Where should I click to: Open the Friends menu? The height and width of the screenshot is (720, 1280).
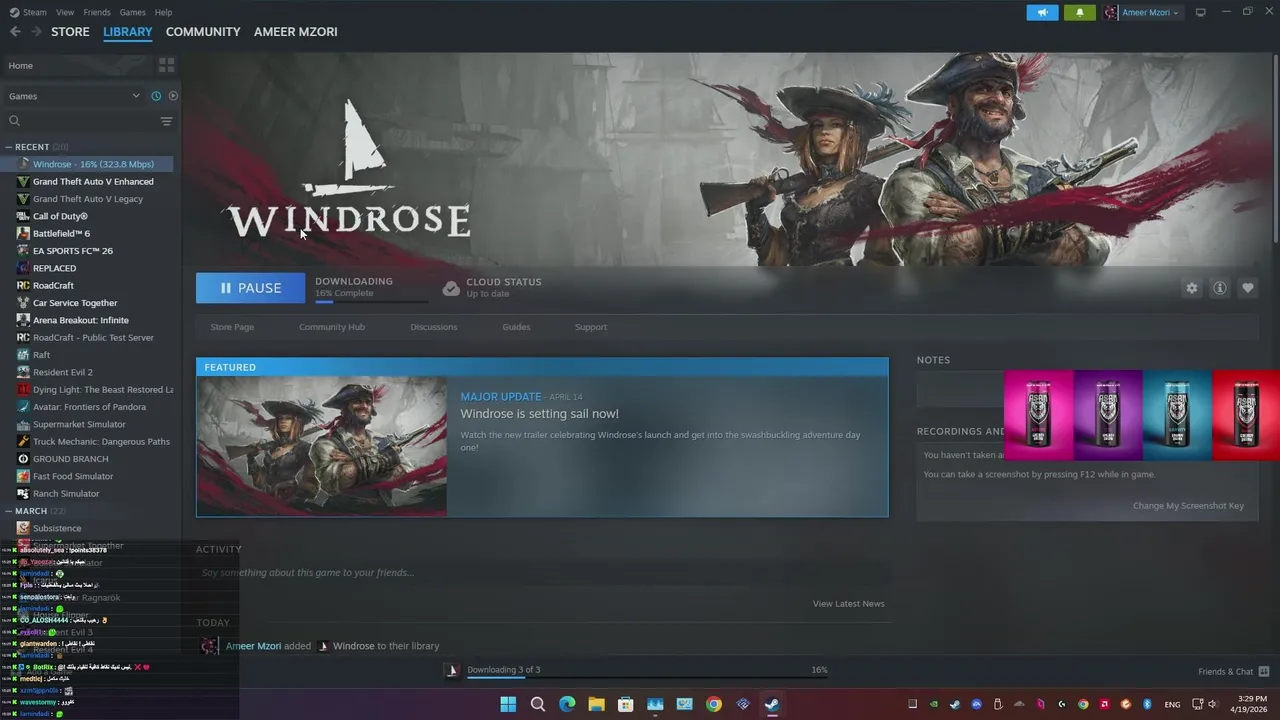[97, 12]
